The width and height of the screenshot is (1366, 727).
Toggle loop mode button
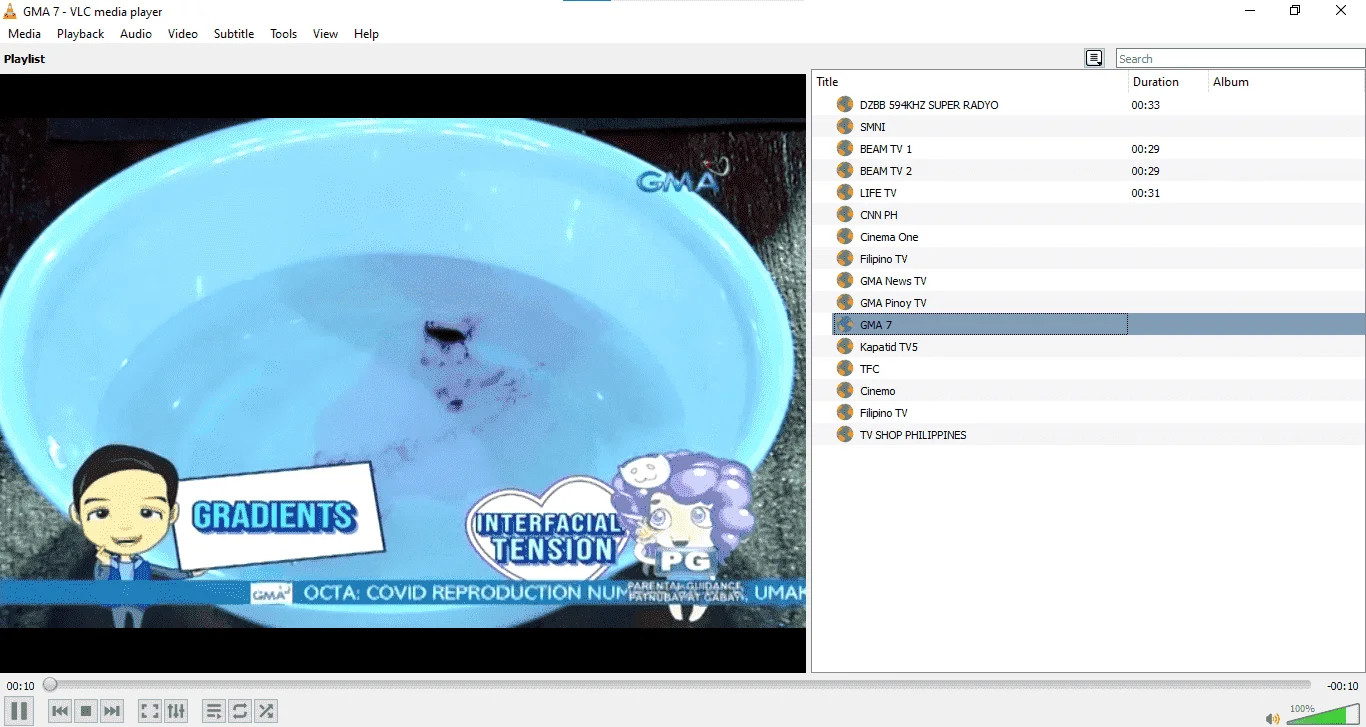pyautogui.click(x=240, y=711)
